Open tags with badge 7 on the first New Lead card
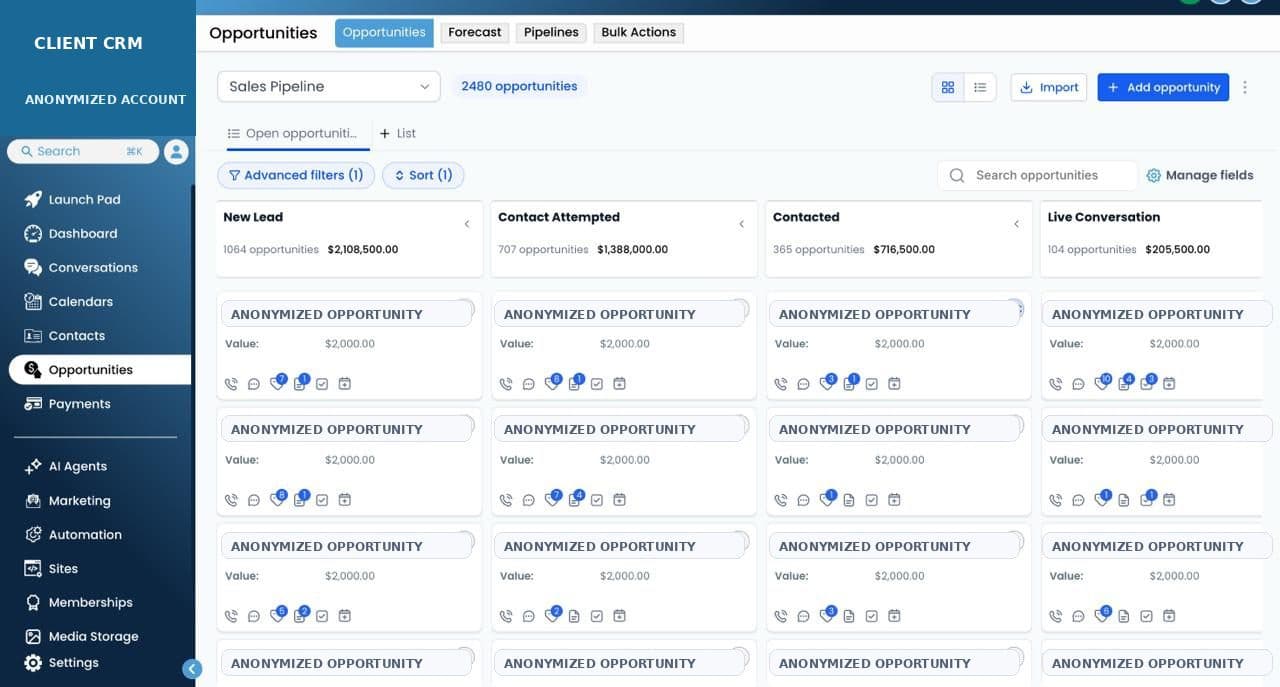Screen dimensions: 1280x687 pos(278,383)
